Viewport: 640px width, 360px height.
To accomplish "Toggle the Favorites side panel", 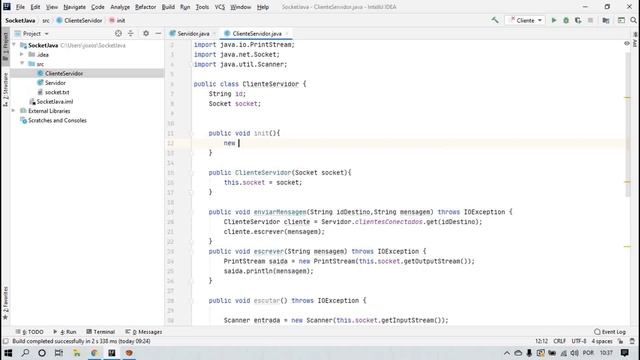I will coord(5,303).
